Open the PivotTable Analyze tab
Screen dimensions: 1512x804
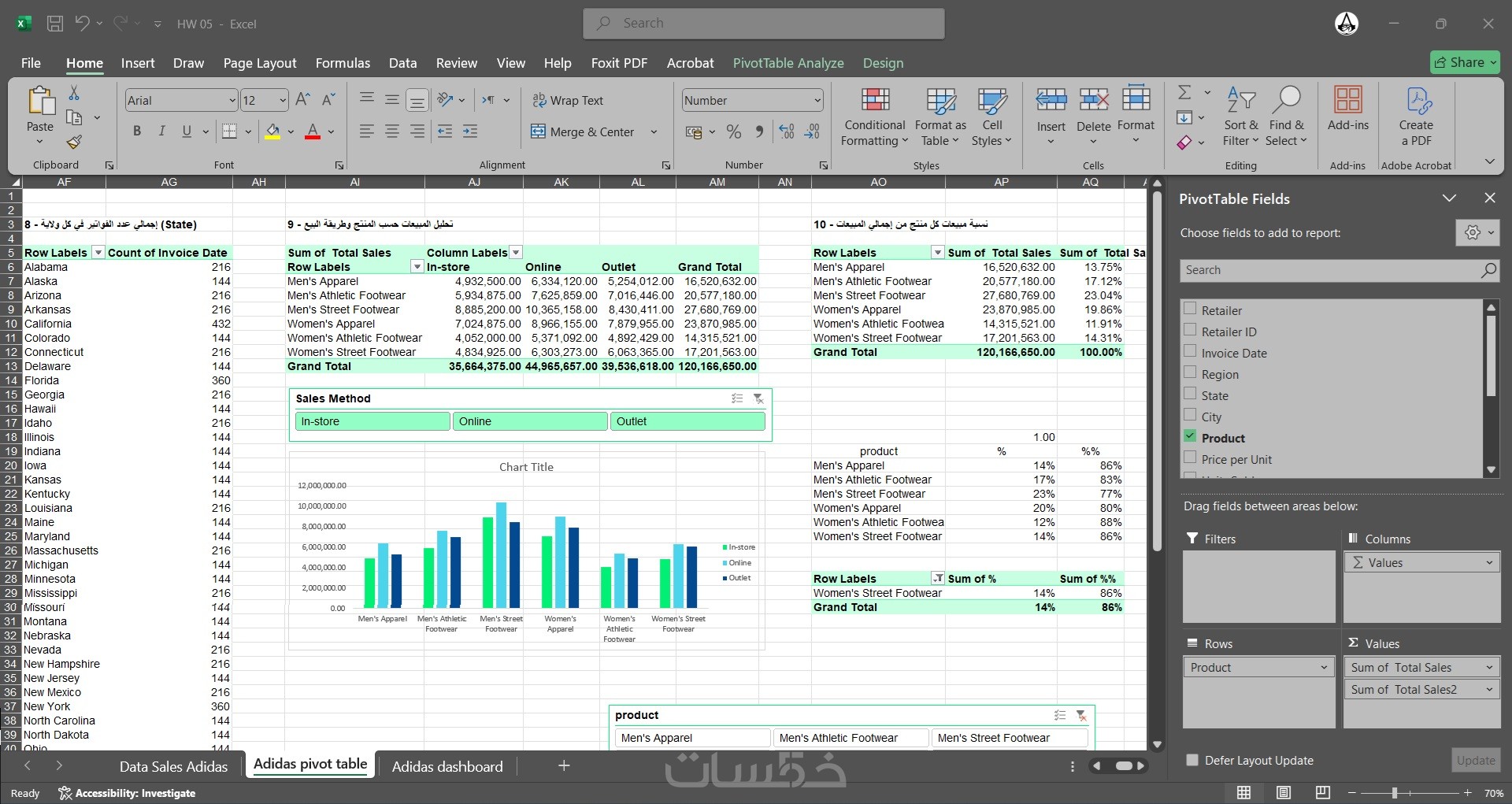[788, 63]
